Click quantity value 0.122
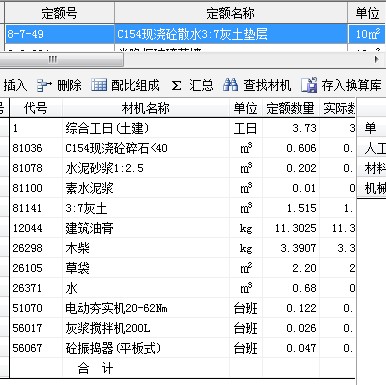Viewport: 386px width, 385px height. (x=301, y=308)
